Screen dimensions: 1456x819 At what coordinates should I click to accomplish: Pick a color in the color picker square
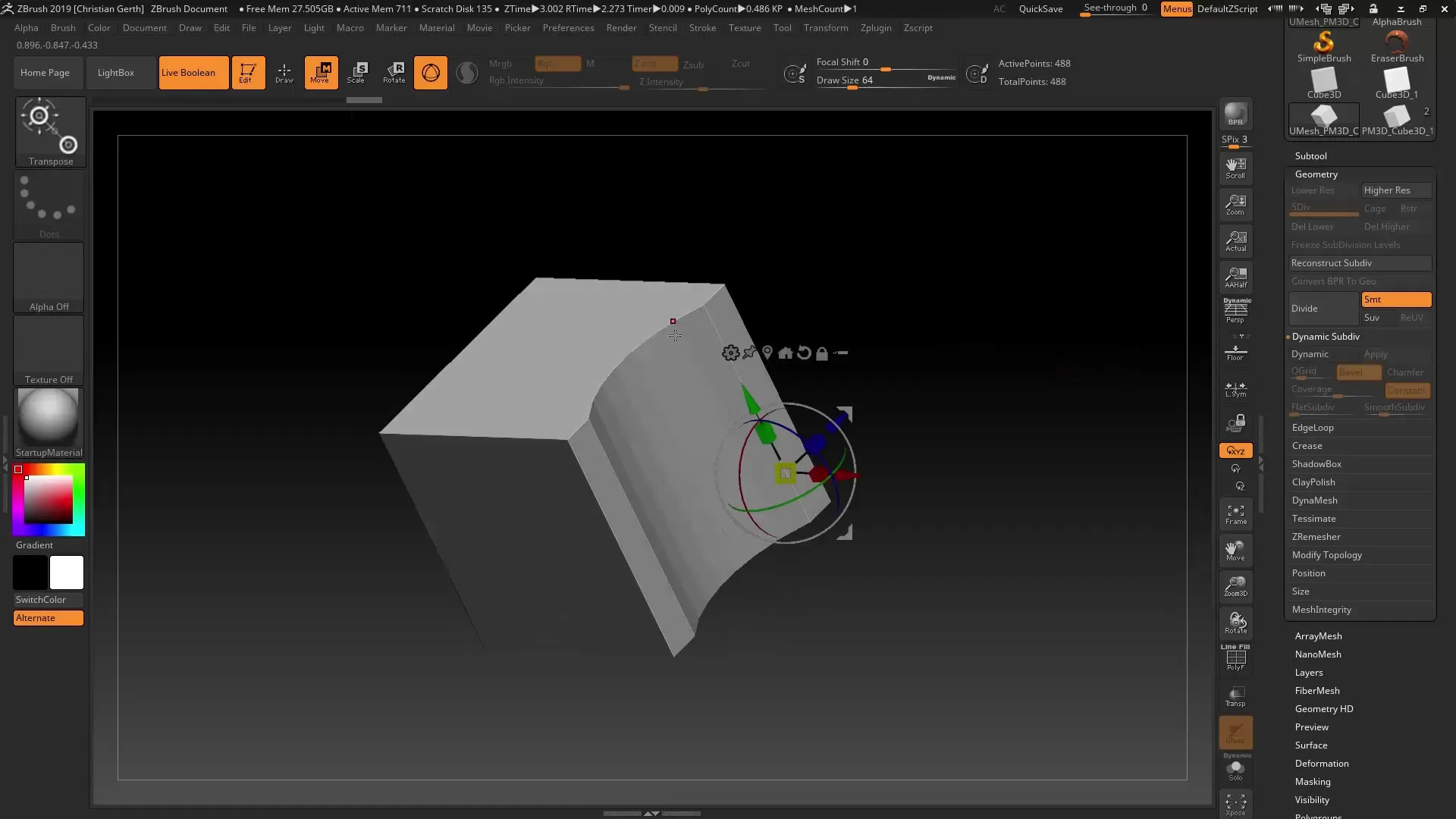point(49,499)
